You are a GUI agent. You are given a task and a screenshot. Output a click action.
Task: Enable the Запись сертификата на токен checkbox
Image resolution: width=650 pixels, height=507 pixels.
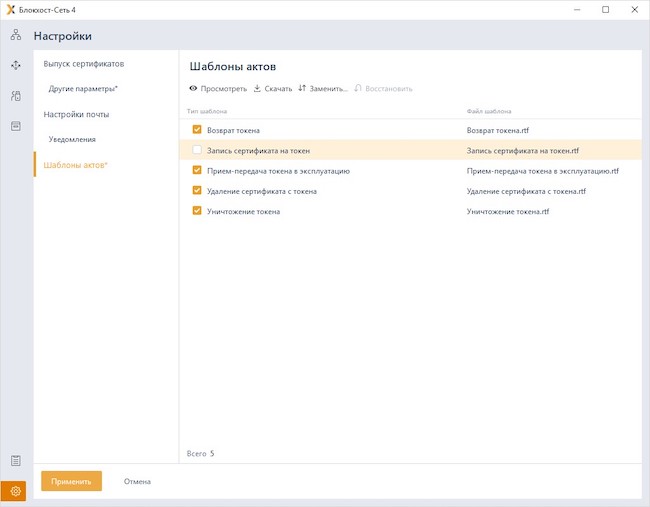tap(197, 150)
